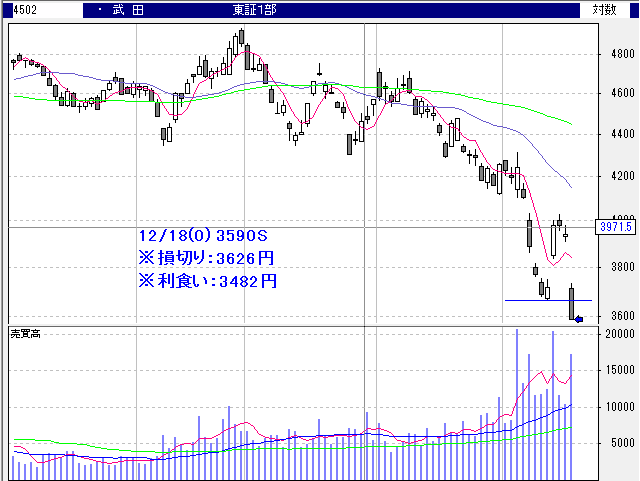Click the highest candlestick near 4900
This screenshot has height=481, width=640.
[242, 40]
